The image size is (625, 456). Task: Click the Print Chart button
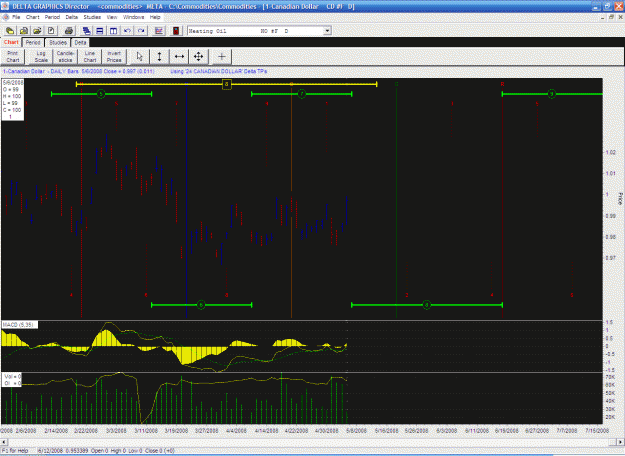coord(13,57)
